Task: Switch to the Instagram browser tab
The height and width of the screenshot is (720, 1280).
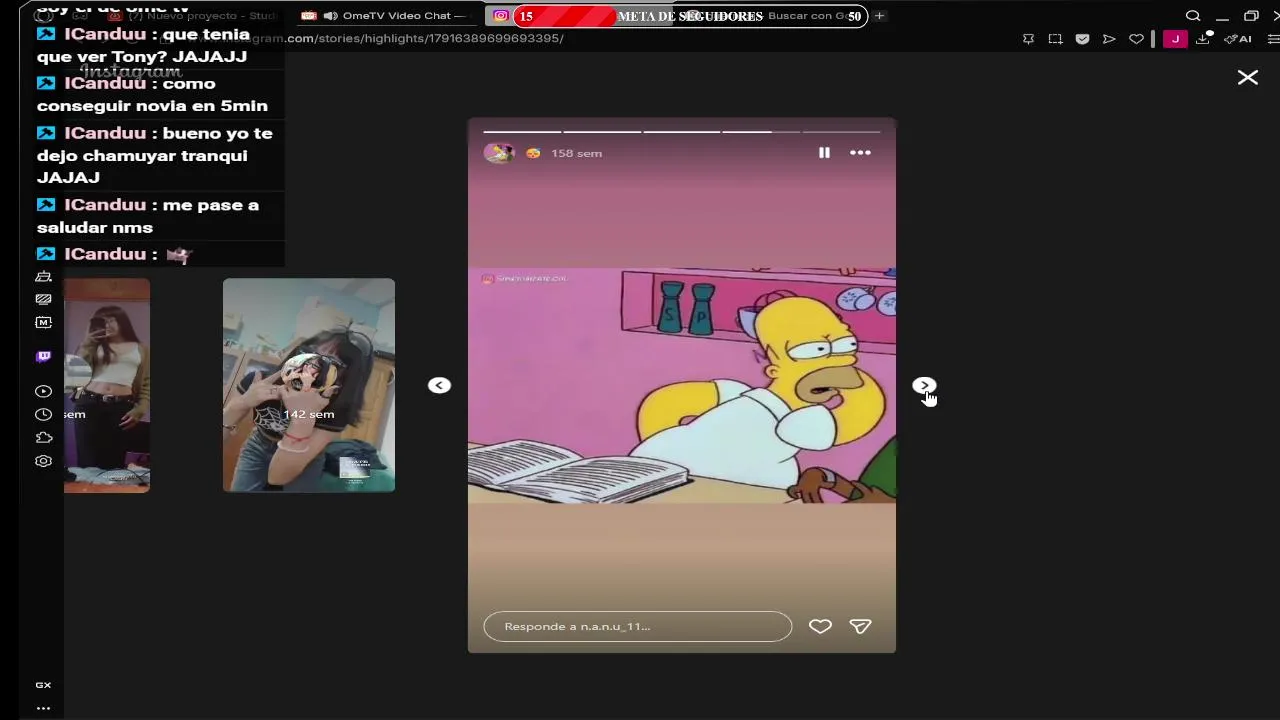Action: click(x=500, y=15)
